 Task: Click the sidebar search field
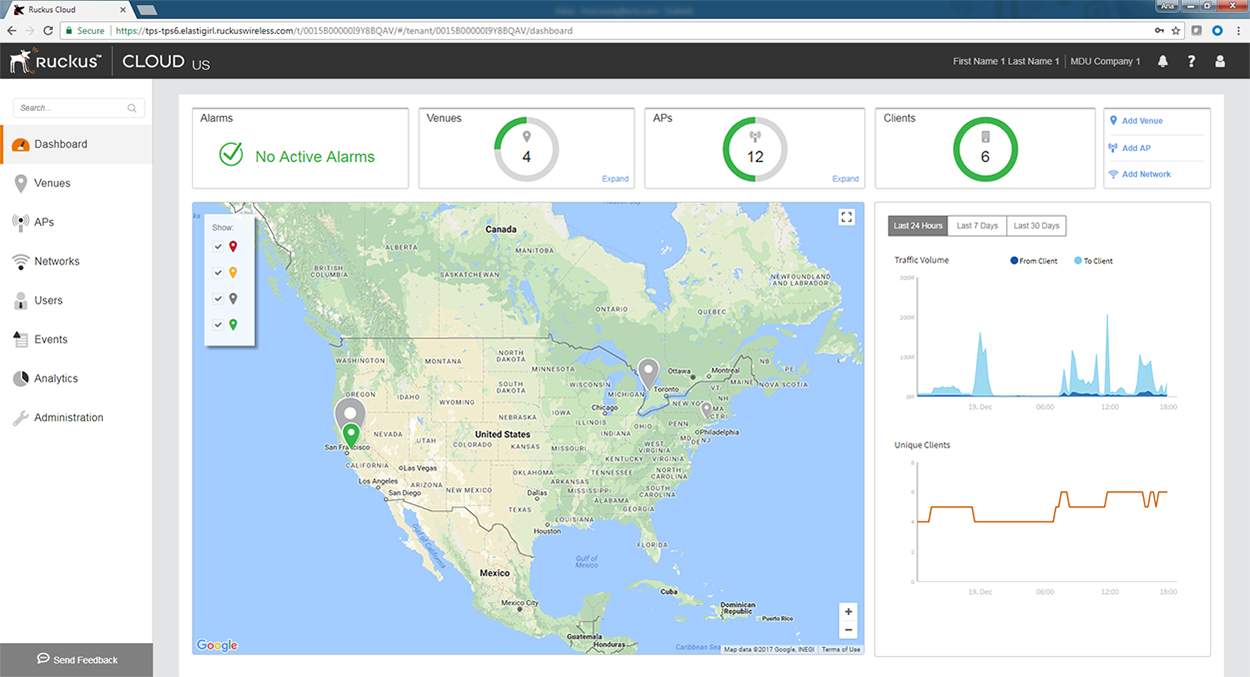pyautogui.click(x=70, y=108)
